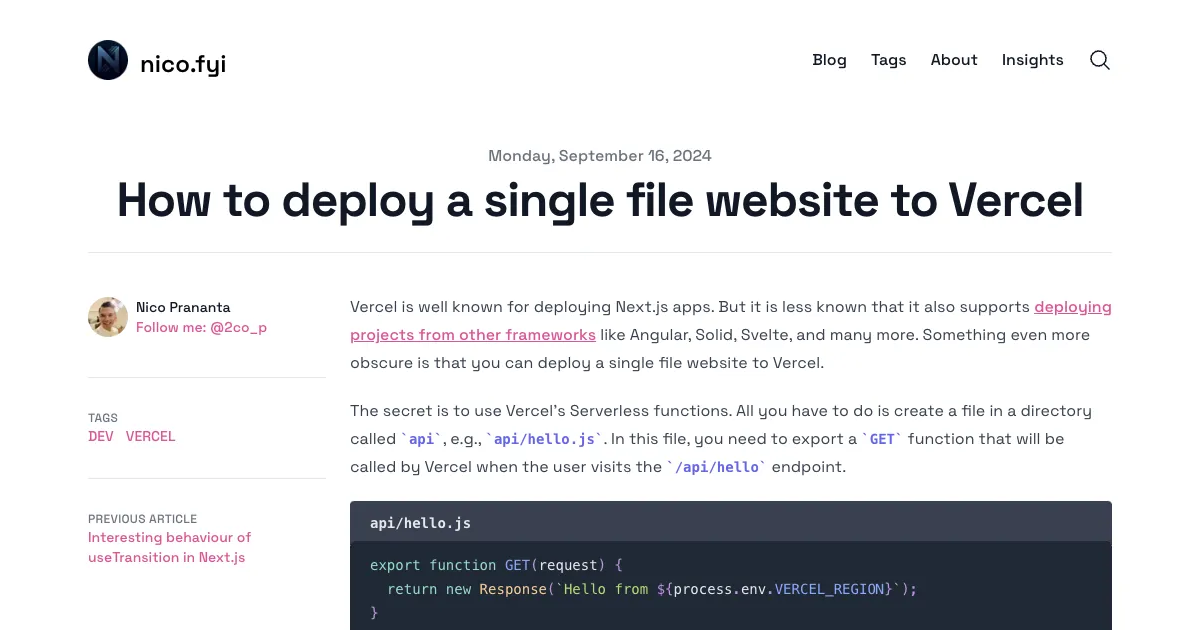This screenshot has width=1200, height=630.
Task: Click the date Monday, September 16, 2024
Action: click(x=600, y=155)
